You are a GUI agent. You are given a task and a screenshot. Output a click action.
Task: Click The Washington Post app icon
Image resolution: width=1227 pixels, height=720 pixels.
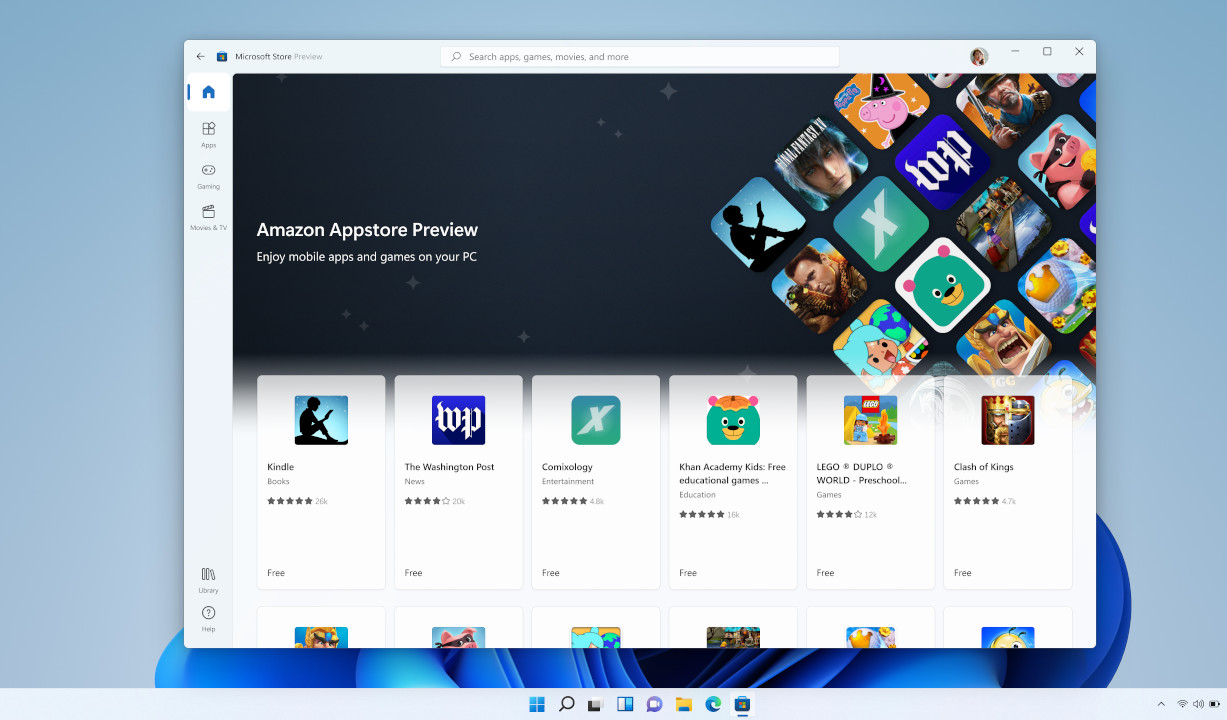[458, 420]
